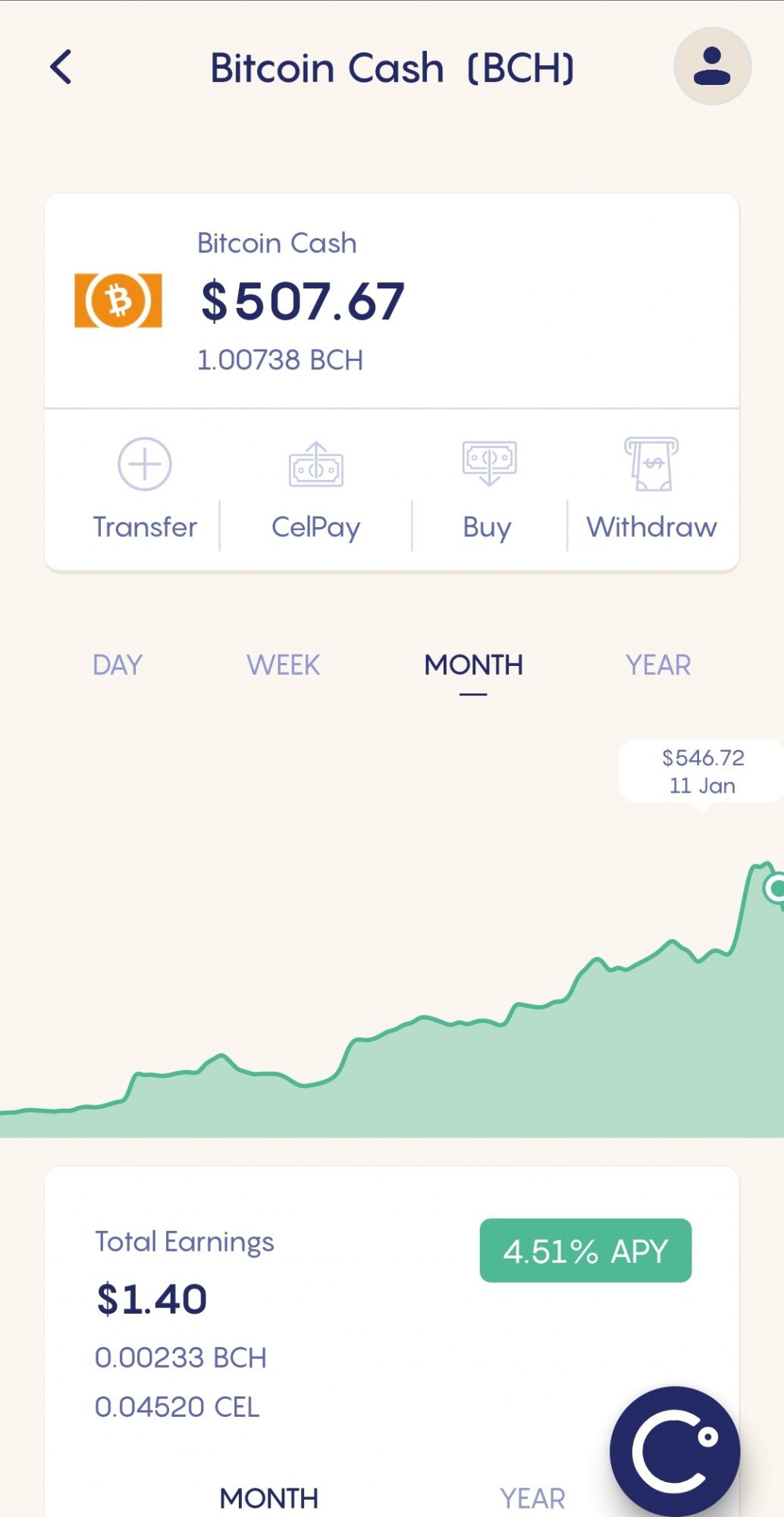Select YEAR in Total Earnings card
The width and height of the screenshot is (784, 1517).
[533, 1498]
